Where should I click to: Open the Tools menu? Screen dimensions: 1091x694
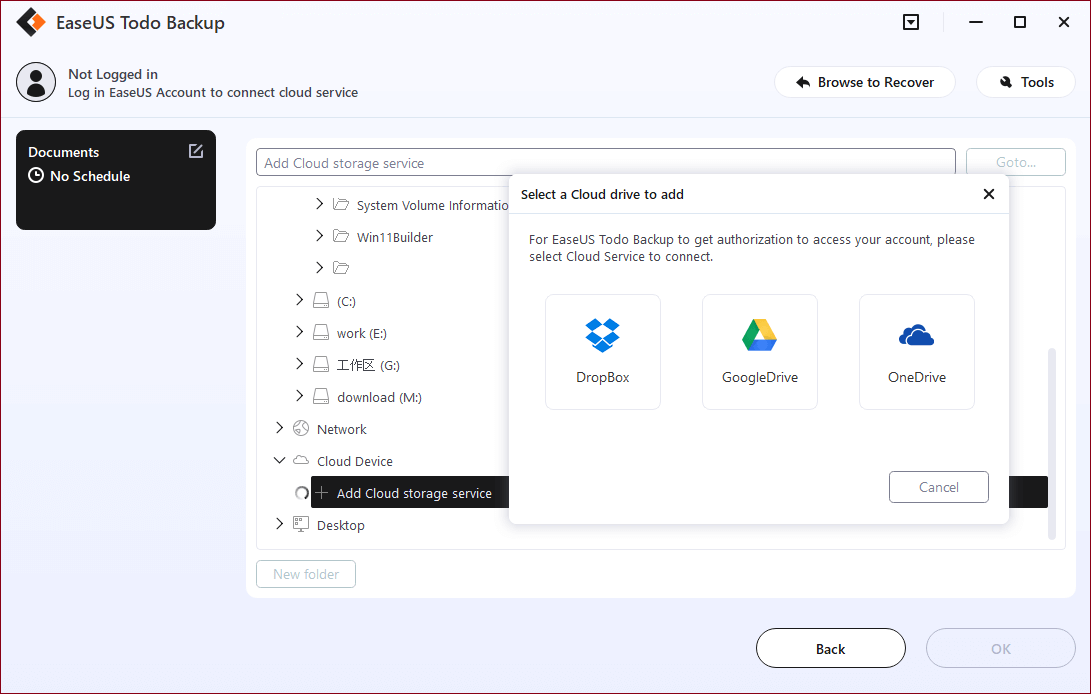pos(1025,82)
